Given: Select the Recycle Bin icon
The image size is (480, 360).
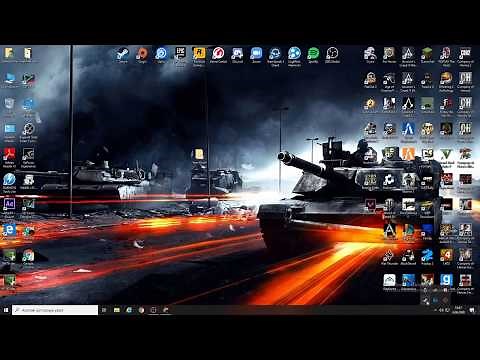Looking at the screenshot, I should [9, 104].
